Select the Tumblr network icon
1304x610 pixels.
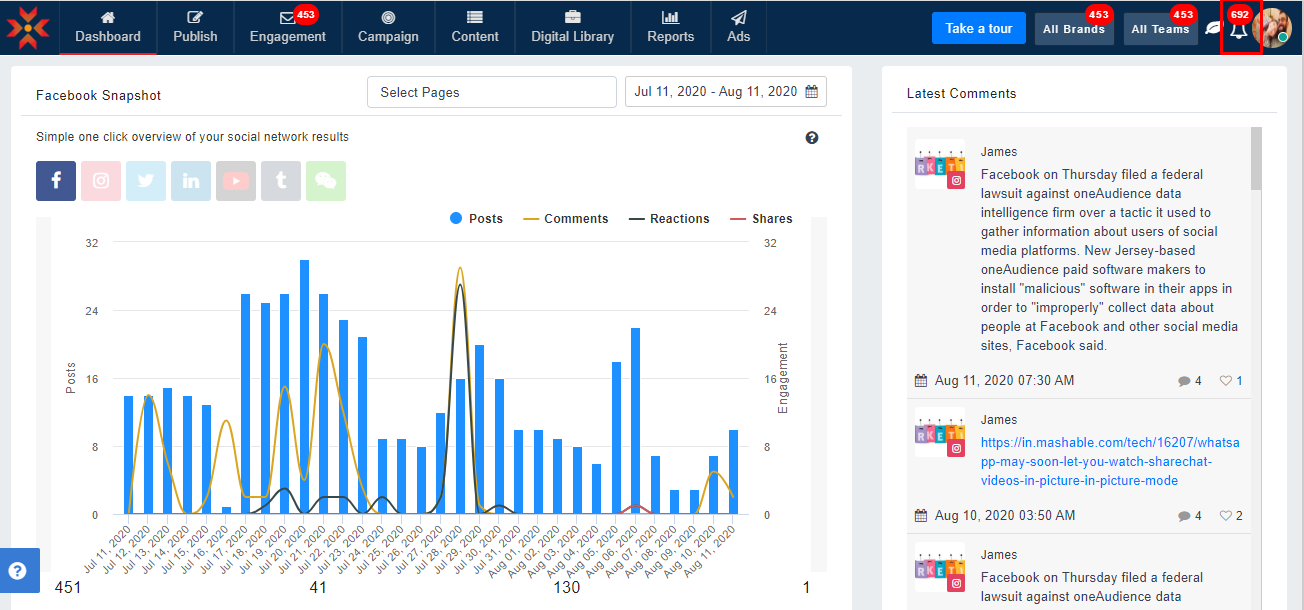281,181
